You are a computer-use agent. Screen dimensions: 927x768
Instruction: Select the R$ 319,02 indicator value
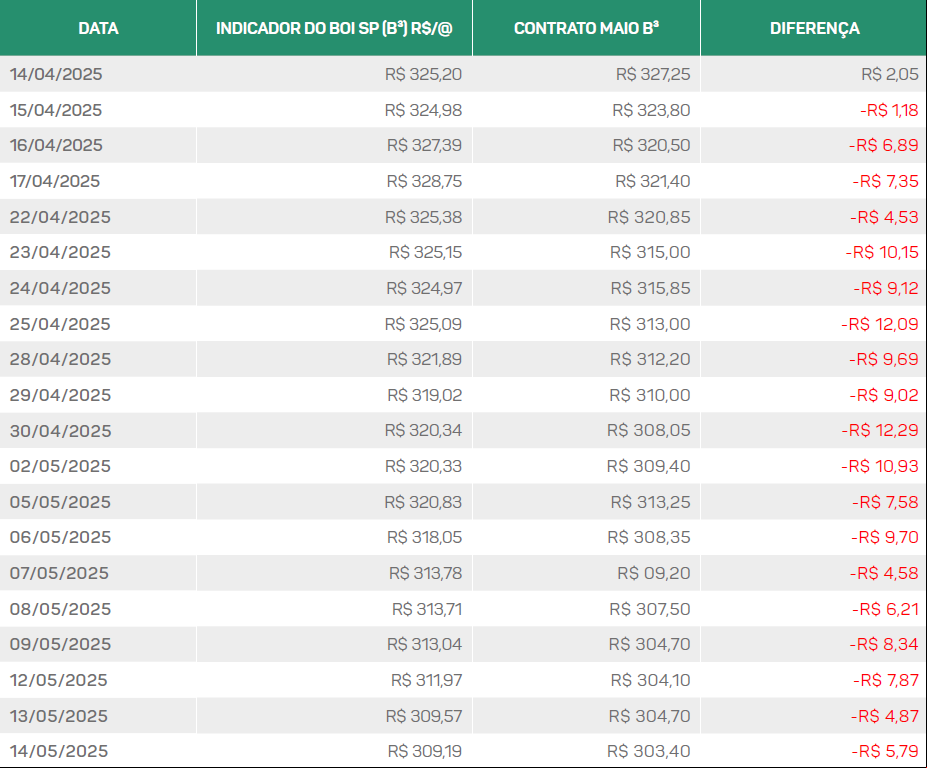(424, 396)
